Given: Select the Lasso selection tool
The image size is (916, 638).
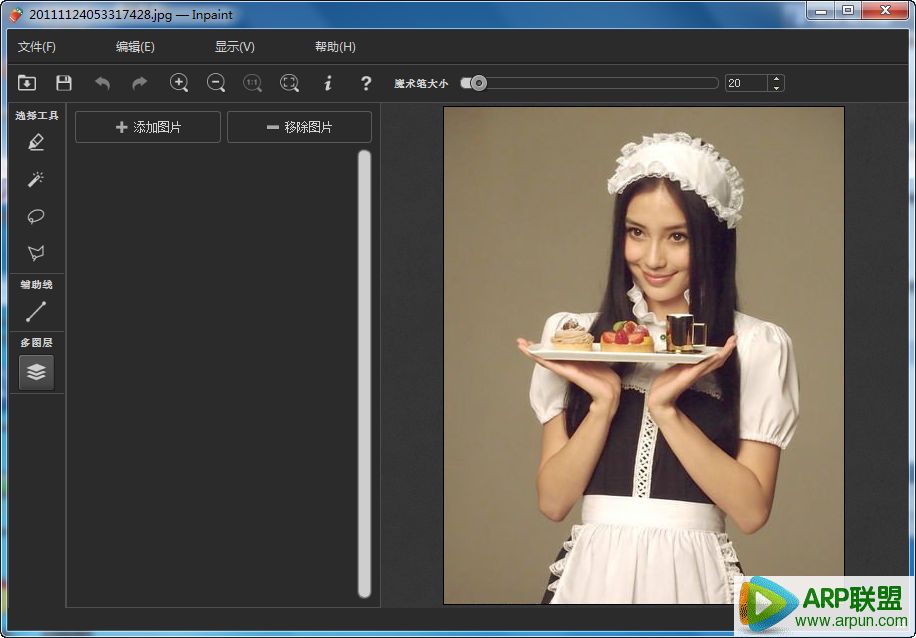Looking at the screenshot, I should 36,216.
